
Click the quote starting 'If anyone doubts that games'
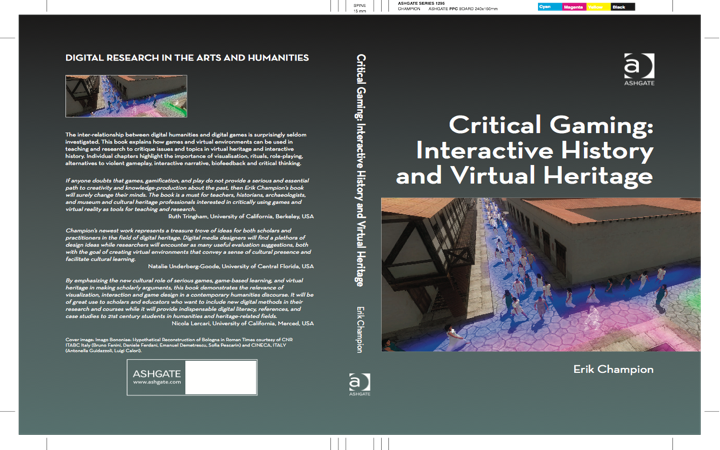click(x=187, y=195)
